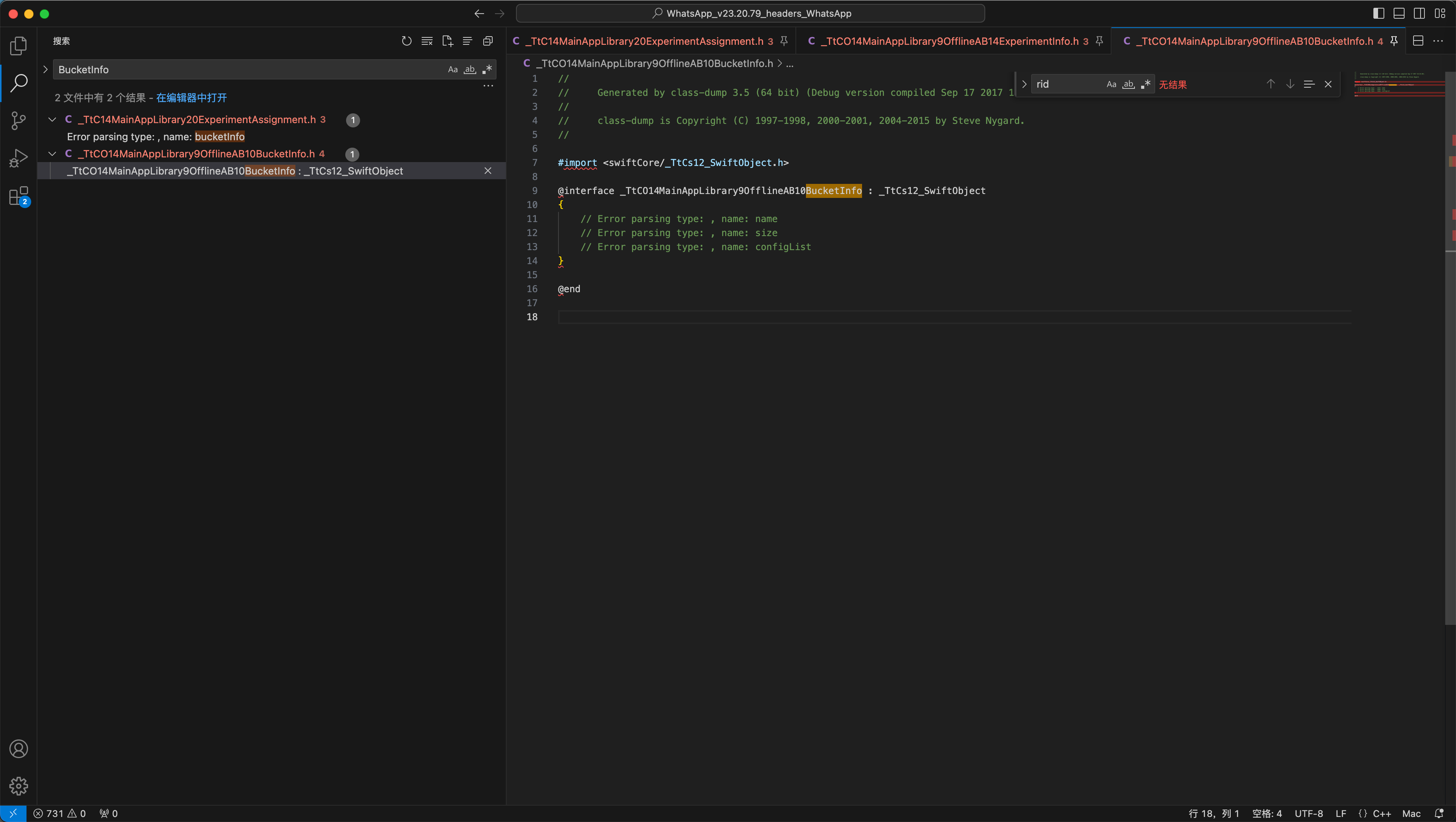The image size is (1456, 822).
Task: Unpin the ExperimentInfo.h tab
Action: 1099,41
